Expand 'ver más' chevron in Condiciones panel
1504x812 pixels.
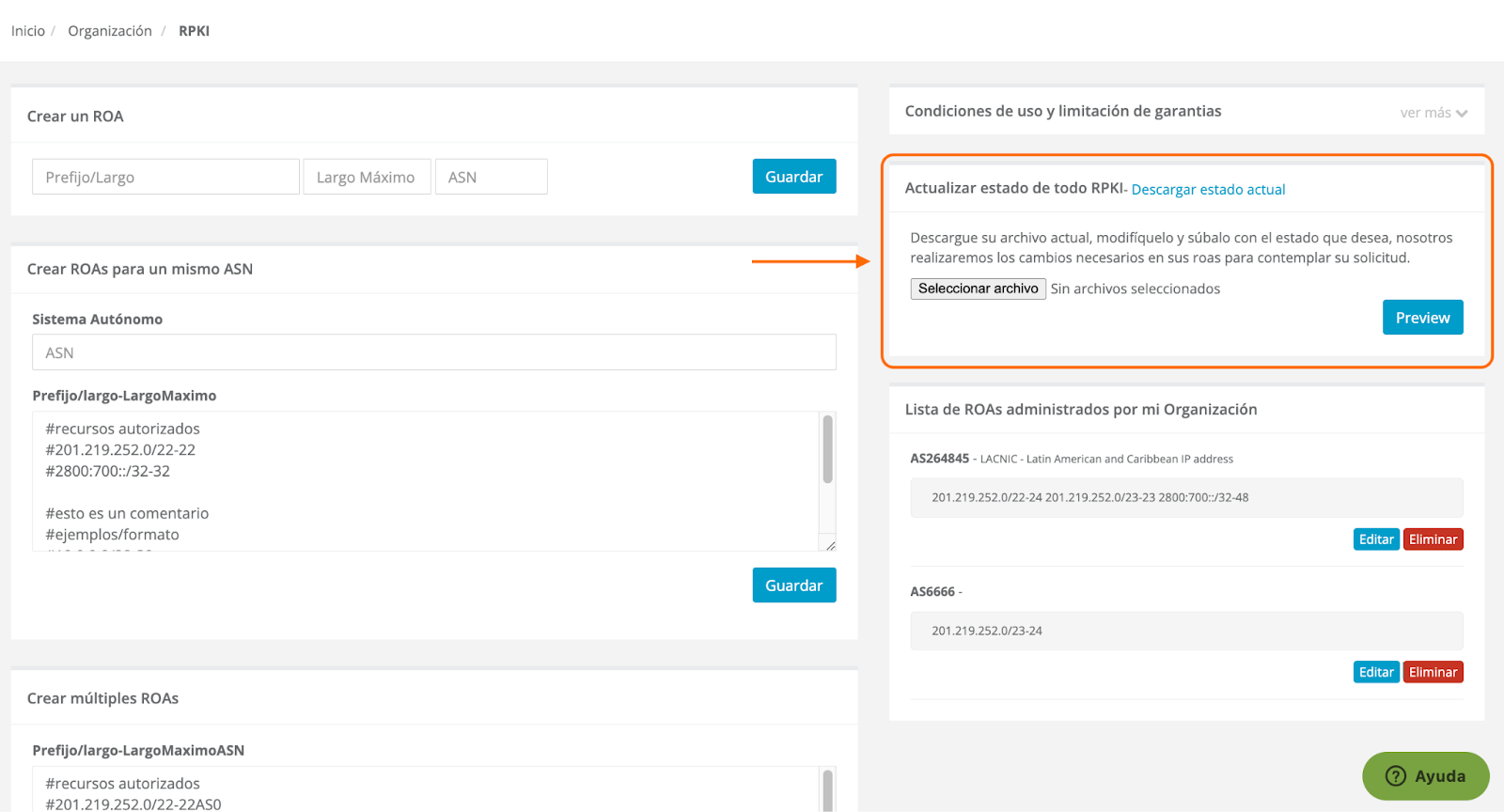(x=1462, y=114)
